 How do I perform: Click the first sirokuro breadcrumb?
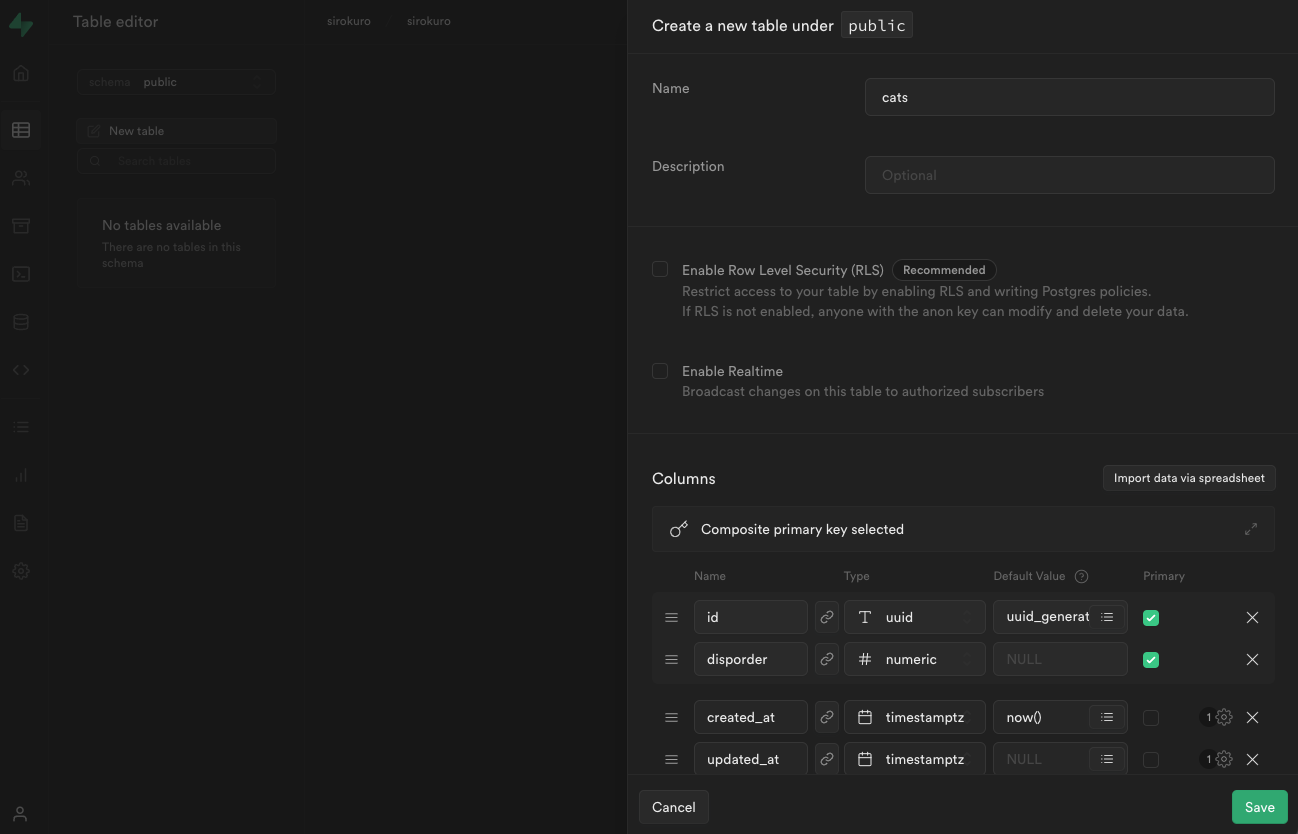349,21
